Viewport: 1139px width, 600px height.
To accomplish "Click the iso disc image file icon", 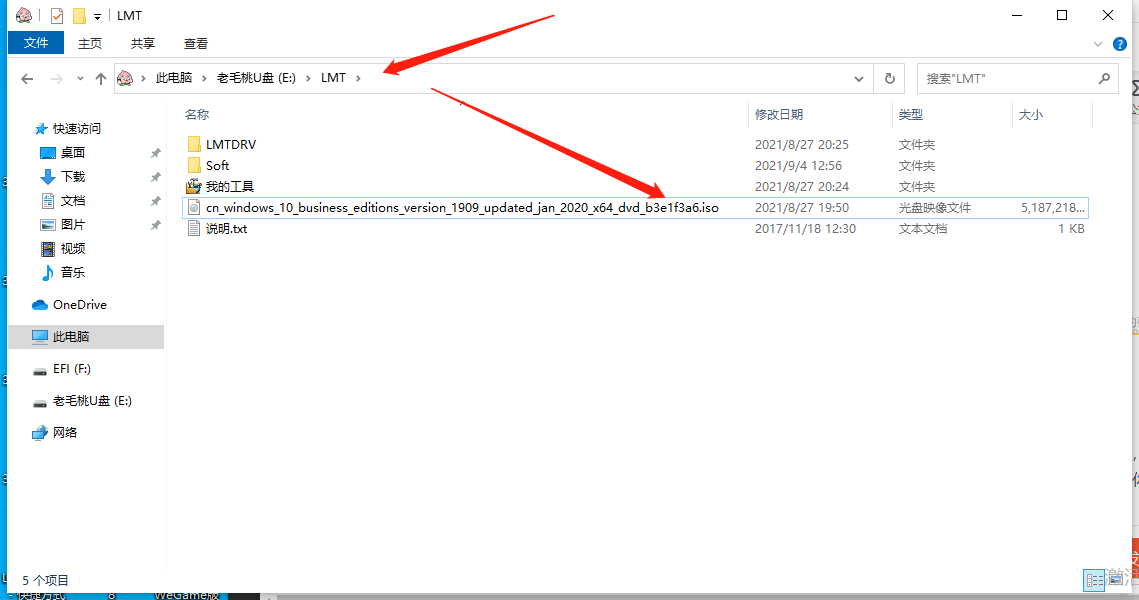I will click(194, 208).
